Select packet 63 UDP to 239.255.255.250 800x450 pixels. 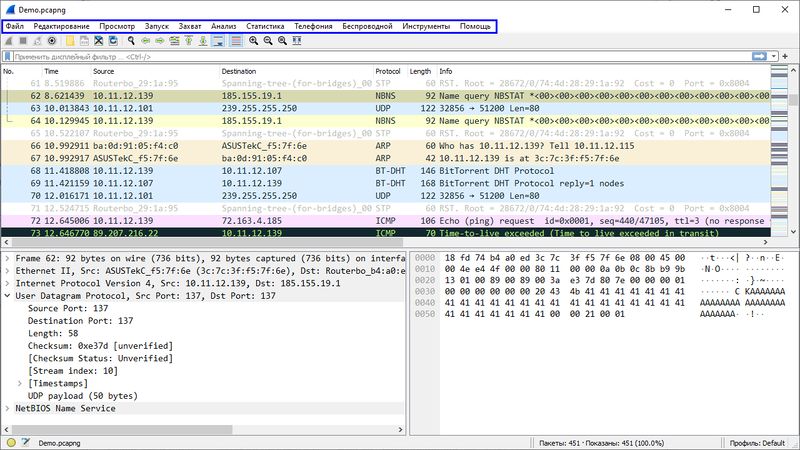385,108
